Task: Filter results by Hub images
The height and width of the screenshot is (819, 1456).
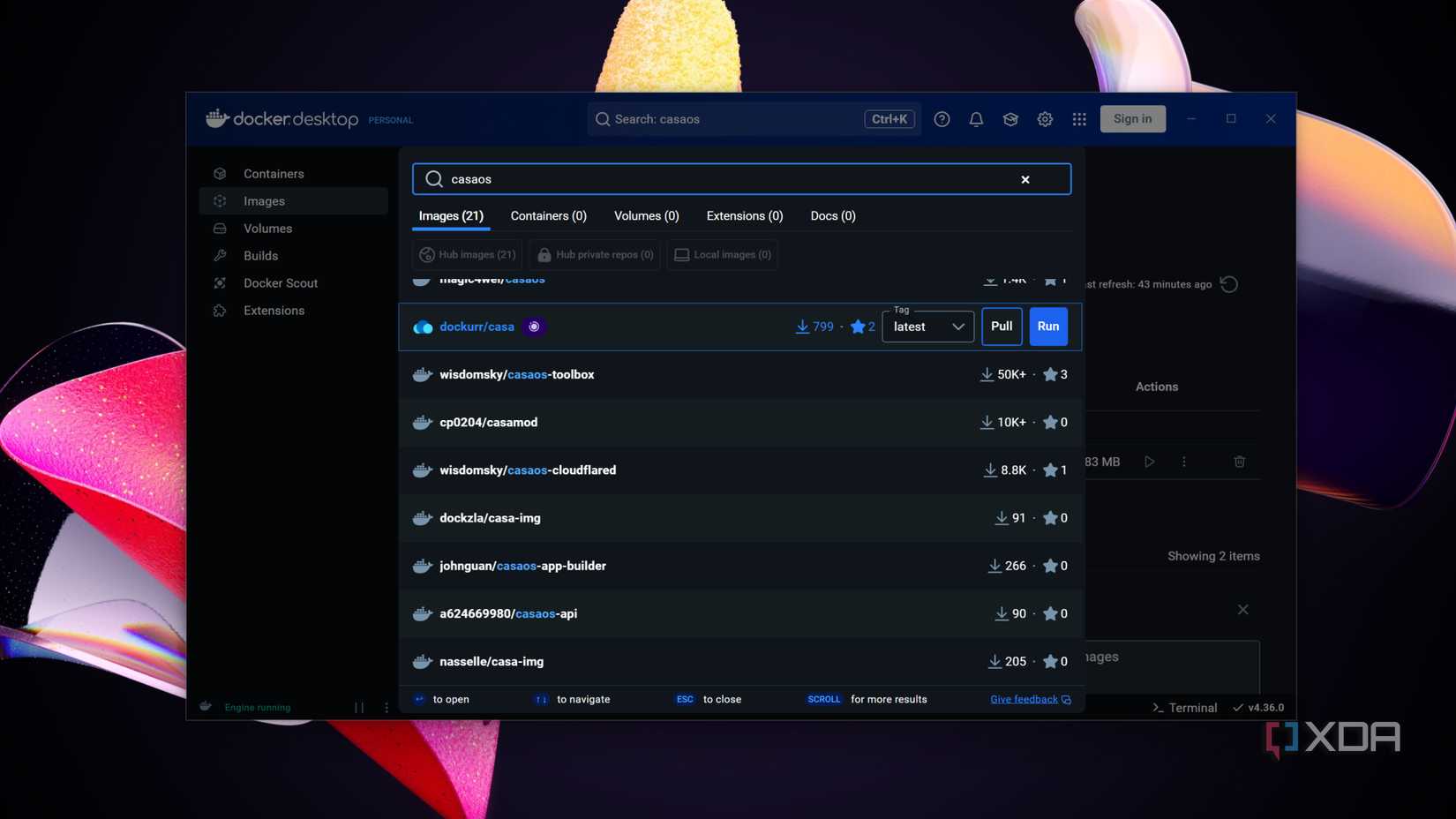Action: (x=467, y=254)
